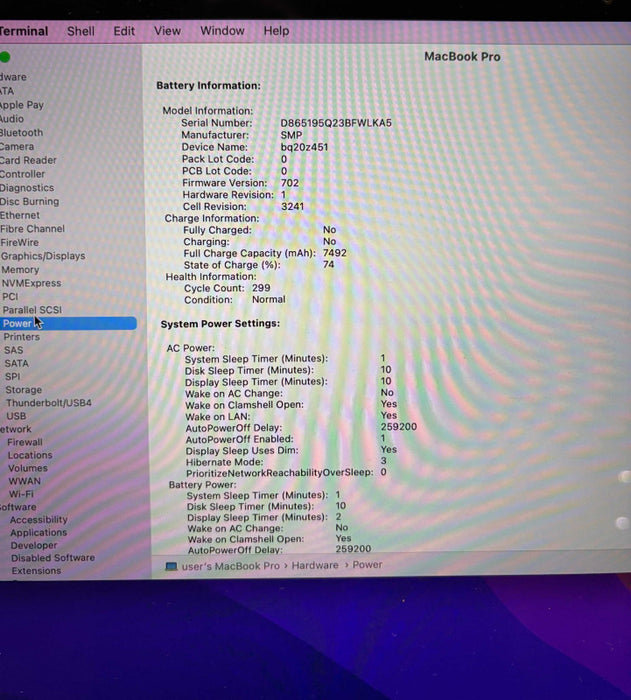This screenshot has width=631, height=700.
Task: Click the laptop icon in path bar
Action: pos(171,566)
